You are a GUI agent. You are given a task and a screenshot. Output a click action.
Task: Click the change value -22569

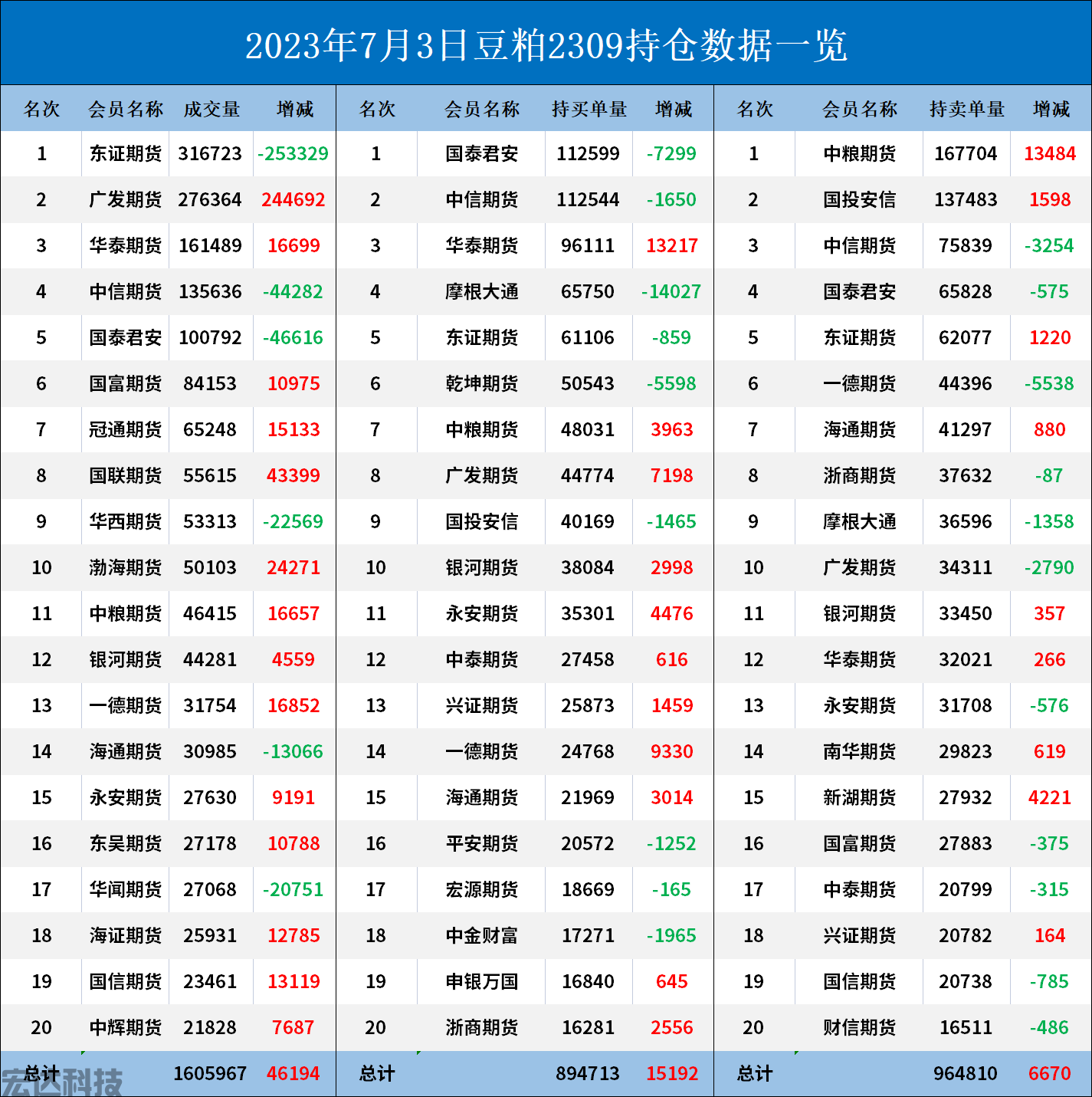click(293, 521)
